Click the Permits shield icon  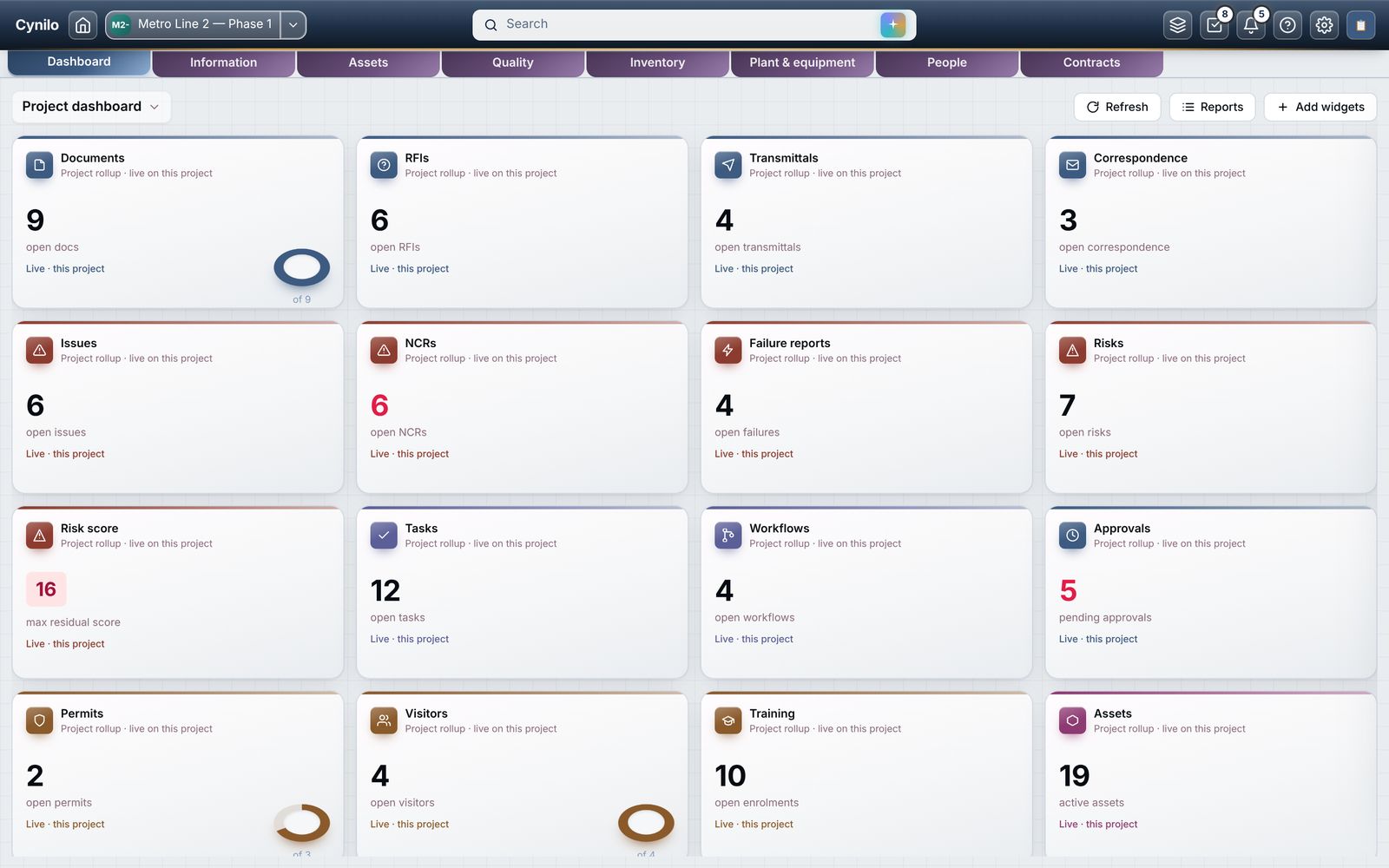39,720
